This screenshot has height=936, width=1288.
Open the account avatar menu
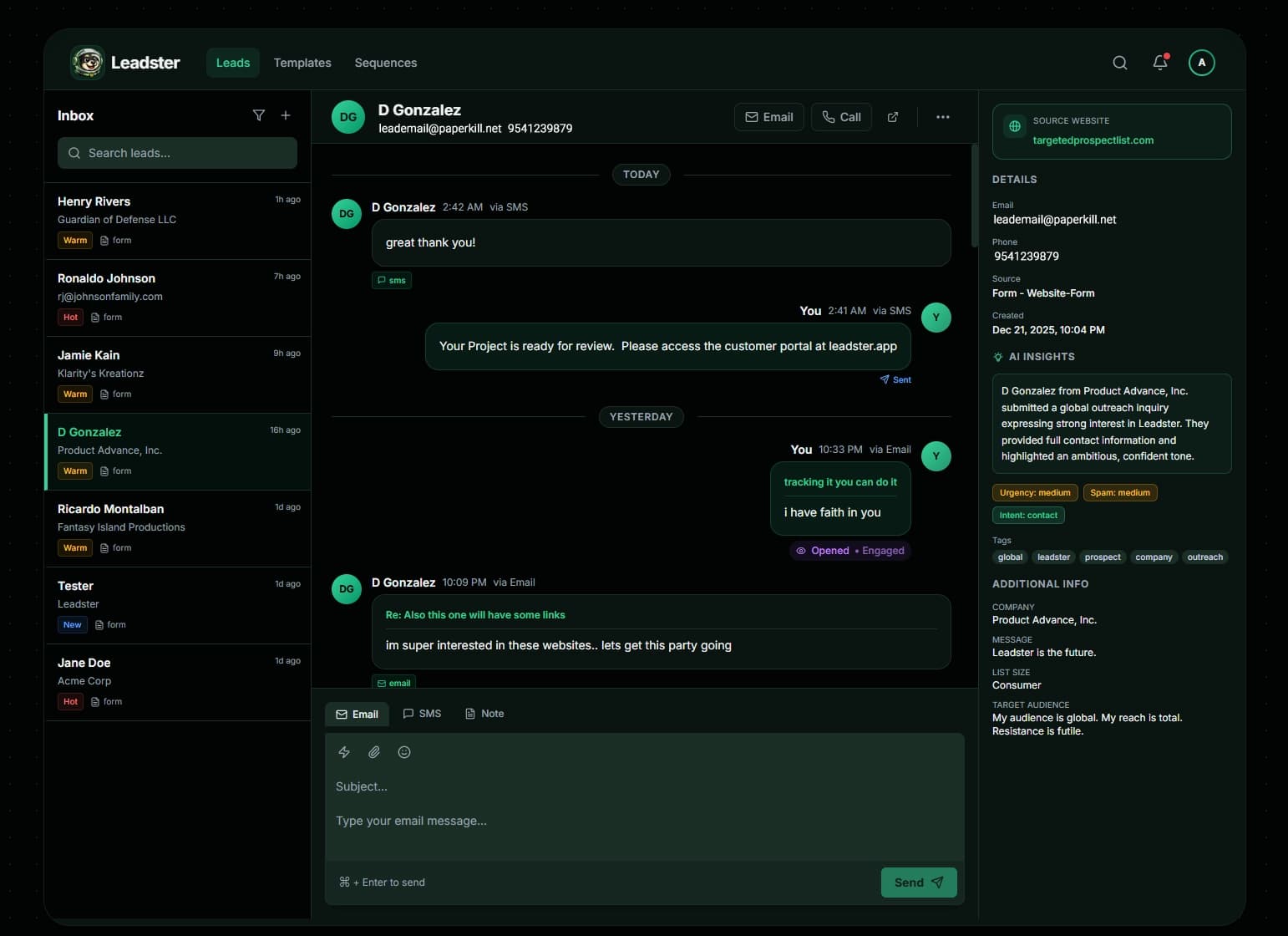1201,62
